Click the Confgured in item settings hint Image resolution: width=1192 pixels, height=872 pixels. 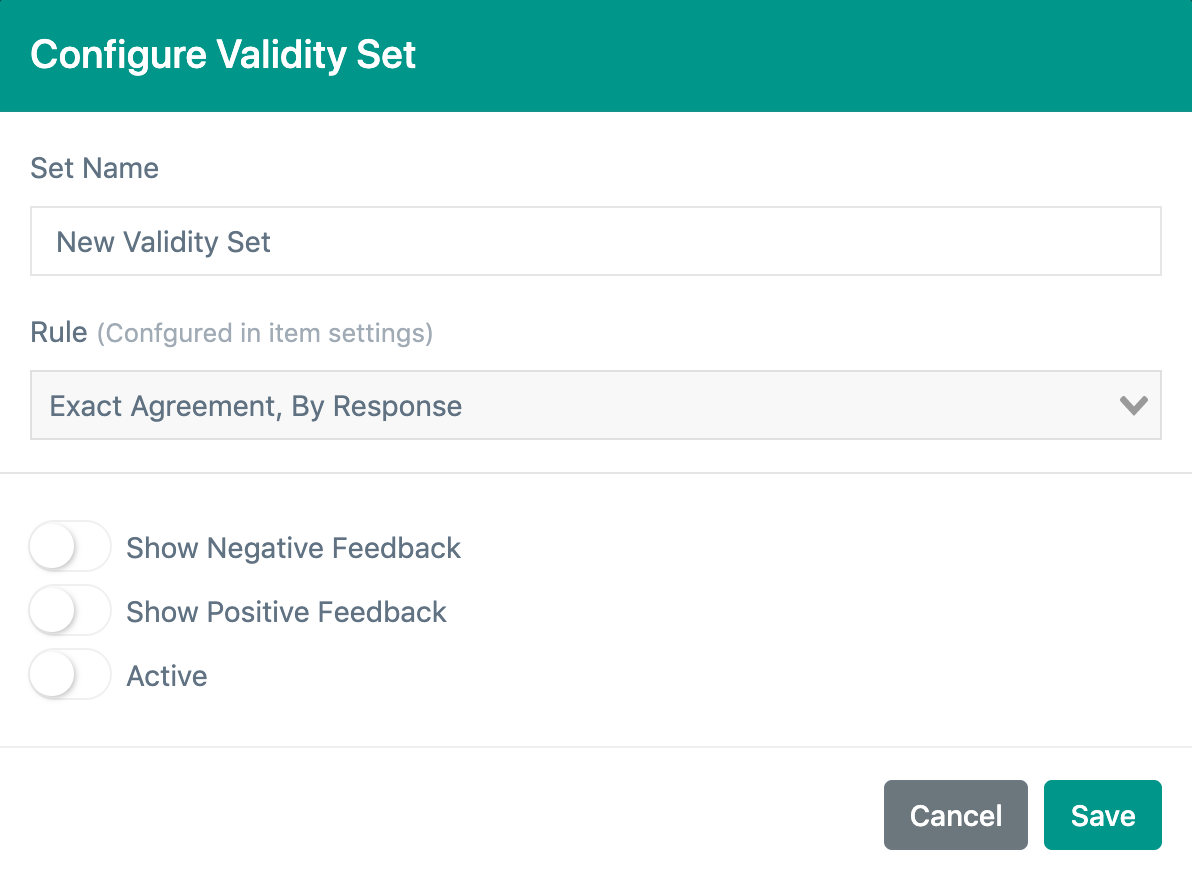point(264,333)
